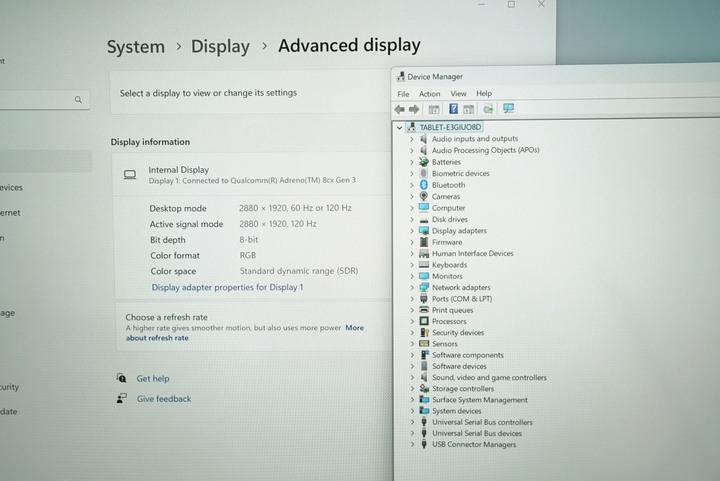Image resolution: width=720 pixels, height=481 pixels.
Task: Open the View menu in Device Manager
Action: 458,94
